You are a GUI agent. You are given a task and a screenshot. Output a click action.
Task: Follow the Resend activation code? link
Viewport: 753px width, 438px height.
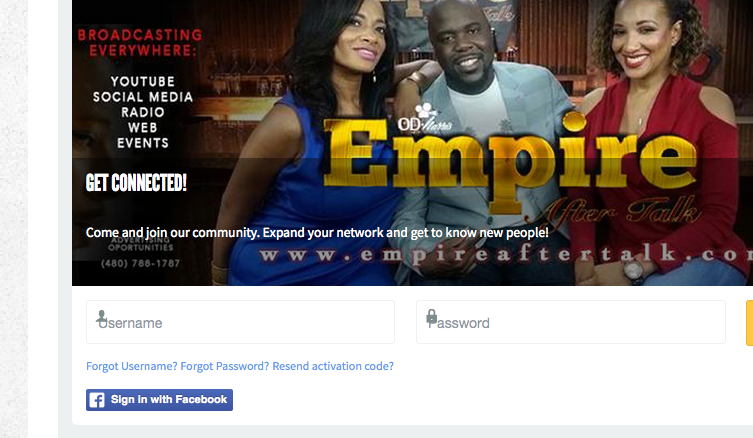[333, 366]
